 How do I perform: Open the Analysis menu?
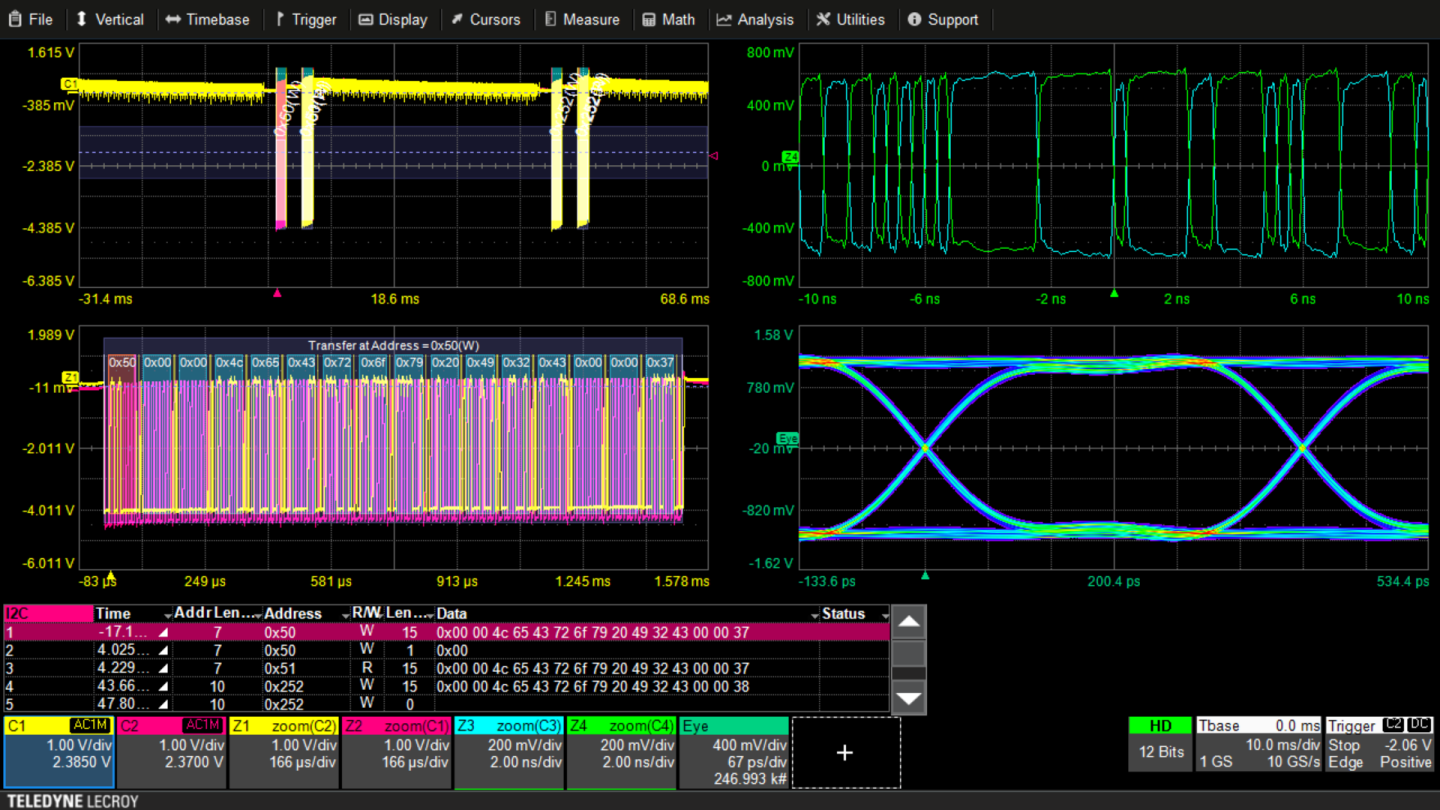pyautogui.click(x=755, y=19)
